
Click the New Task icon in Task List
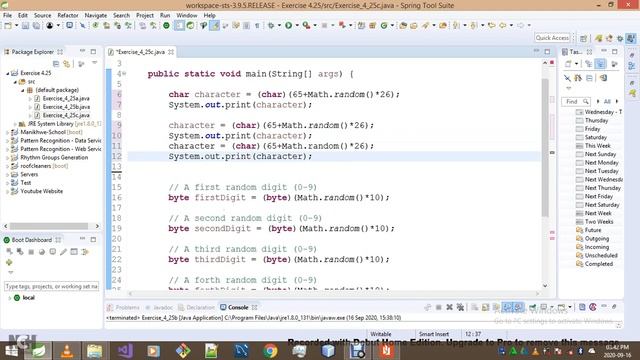[x=568, y=64]
